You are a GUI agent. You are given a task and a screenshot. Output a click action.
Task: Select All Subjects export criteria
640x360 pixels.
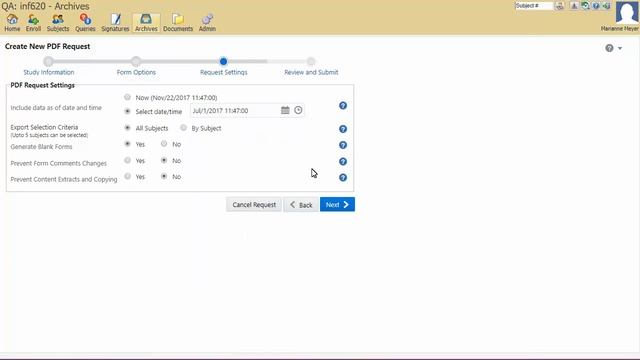tap(127, 128)
